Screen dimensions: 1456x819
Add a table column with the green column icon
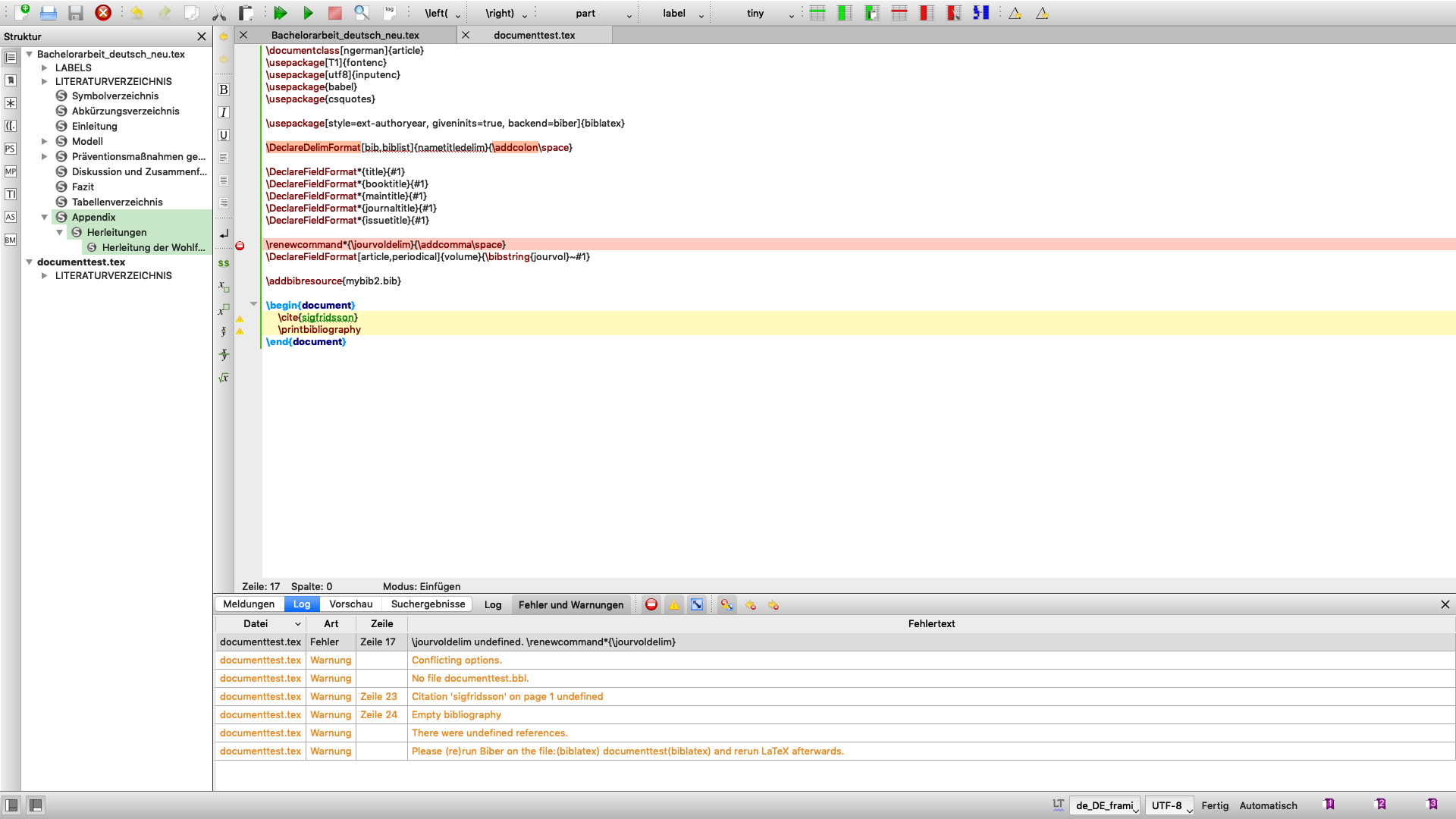(x=845, y=12)
